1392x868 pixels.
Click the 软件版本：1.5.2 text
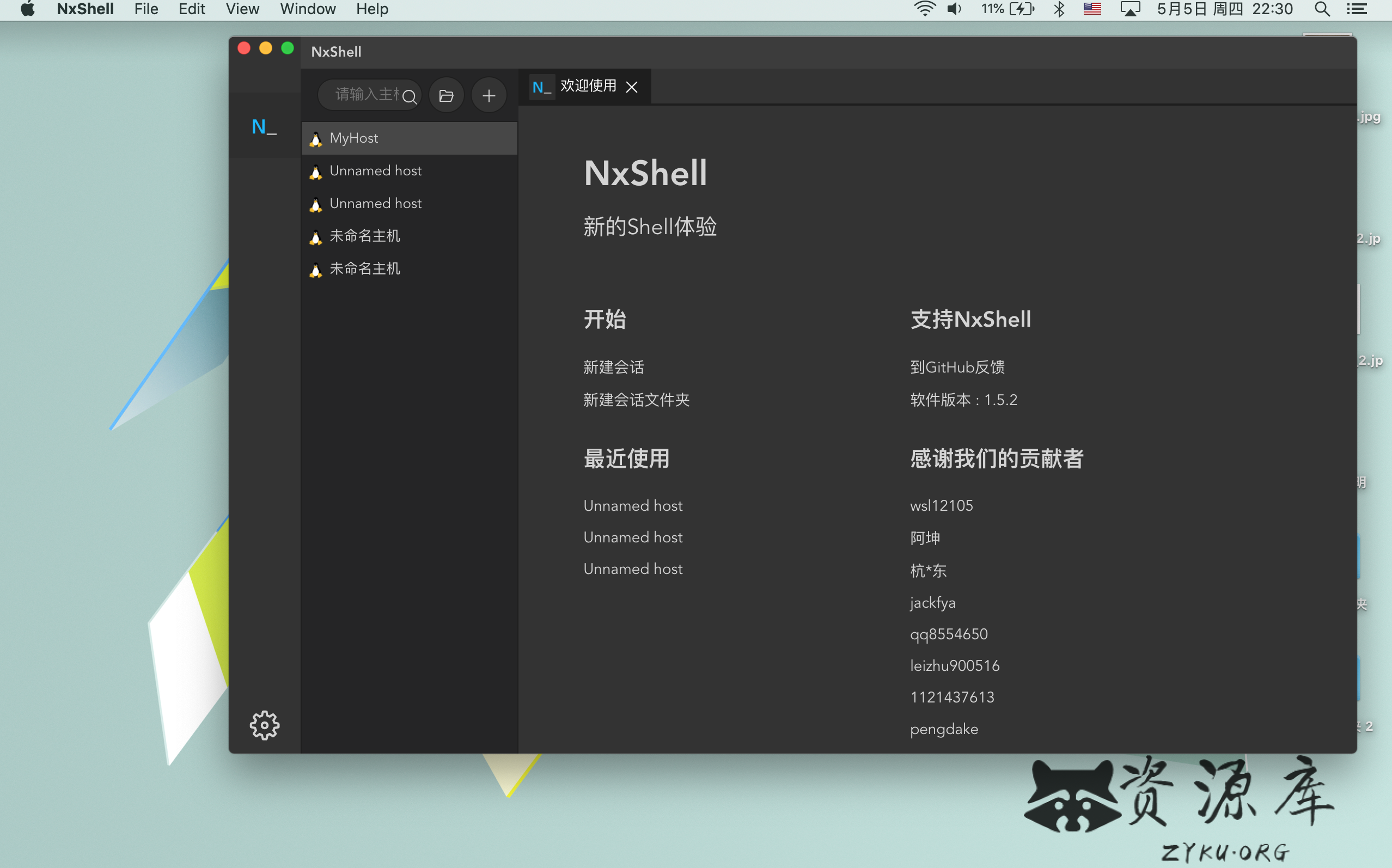coord(963,400)
